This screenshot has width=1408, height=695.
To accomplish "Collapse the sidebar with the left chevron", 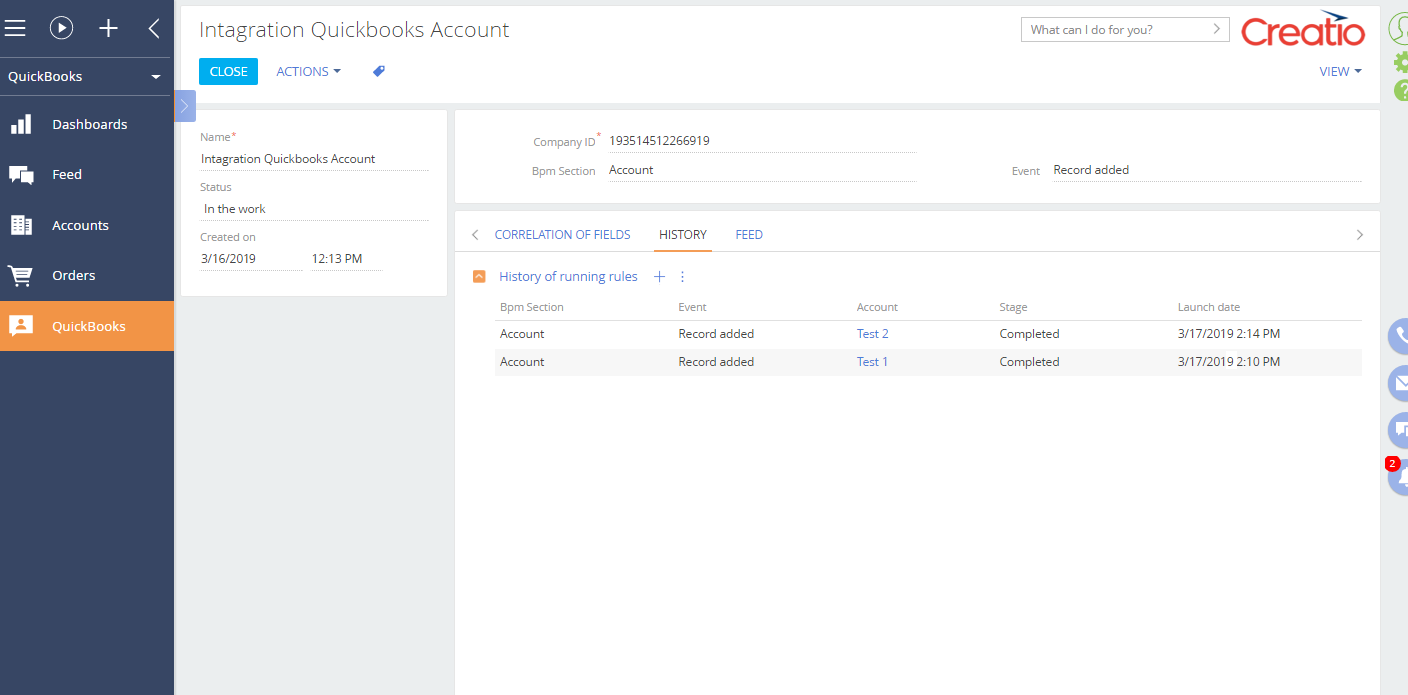I will click(x=154, y=28).
